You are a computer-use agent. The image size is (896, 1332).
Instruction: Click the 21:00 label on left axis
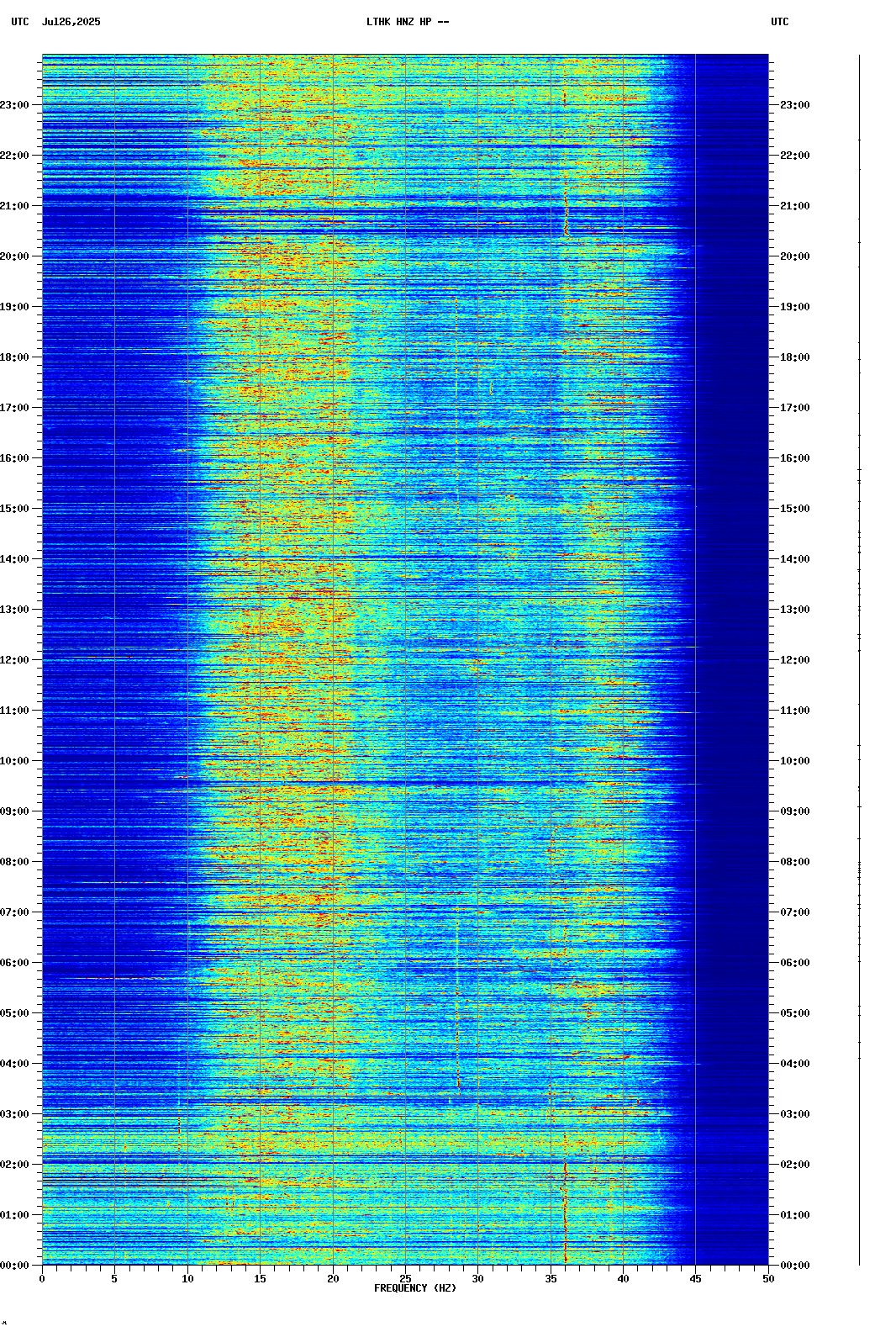tap(14, 206)
